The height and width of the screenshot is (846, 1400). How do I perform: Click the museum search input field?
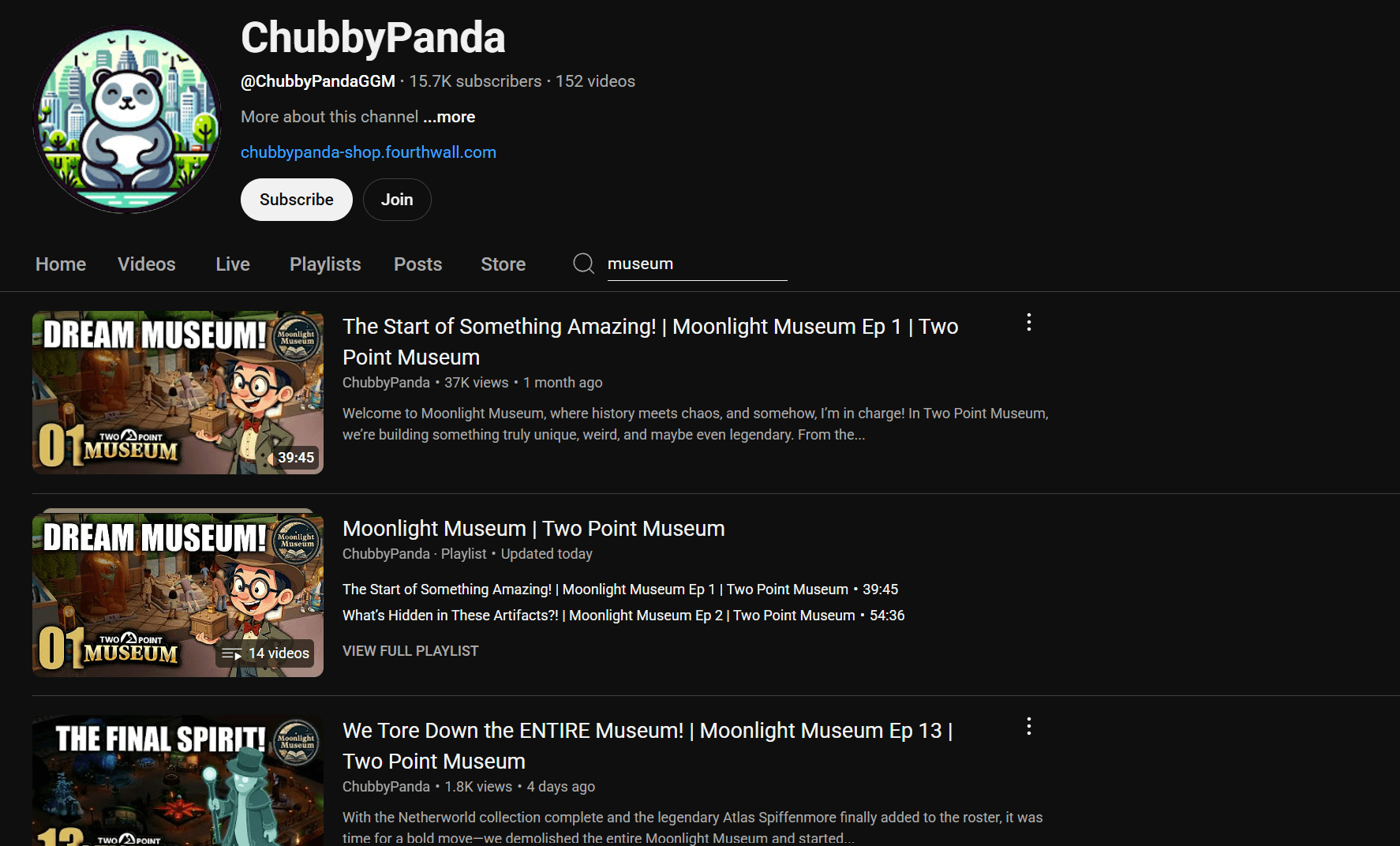pos(697,264)
